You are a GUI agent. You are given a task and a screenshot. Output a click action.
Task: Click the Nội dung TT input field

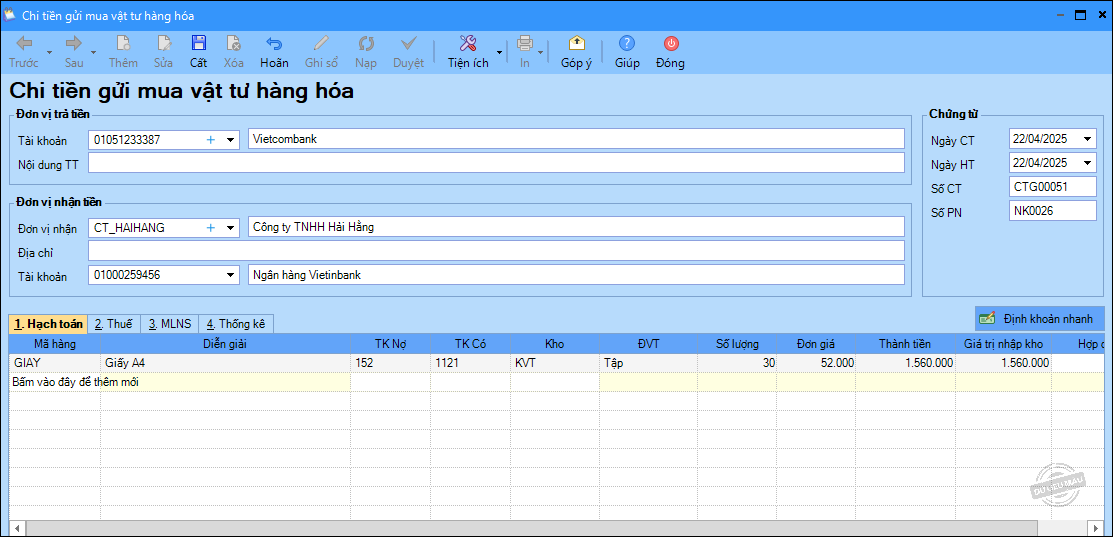pos(496,163)
